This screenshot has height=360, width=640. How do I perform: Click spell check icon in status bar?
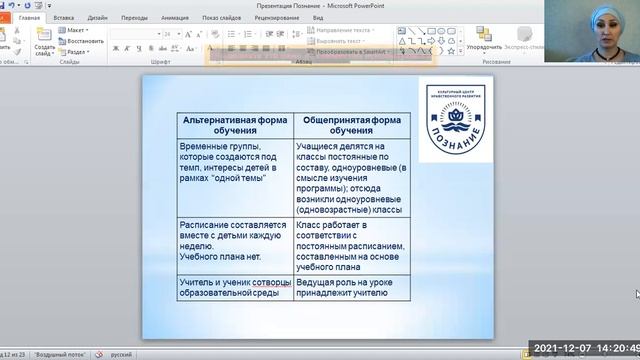pos(99,355)
